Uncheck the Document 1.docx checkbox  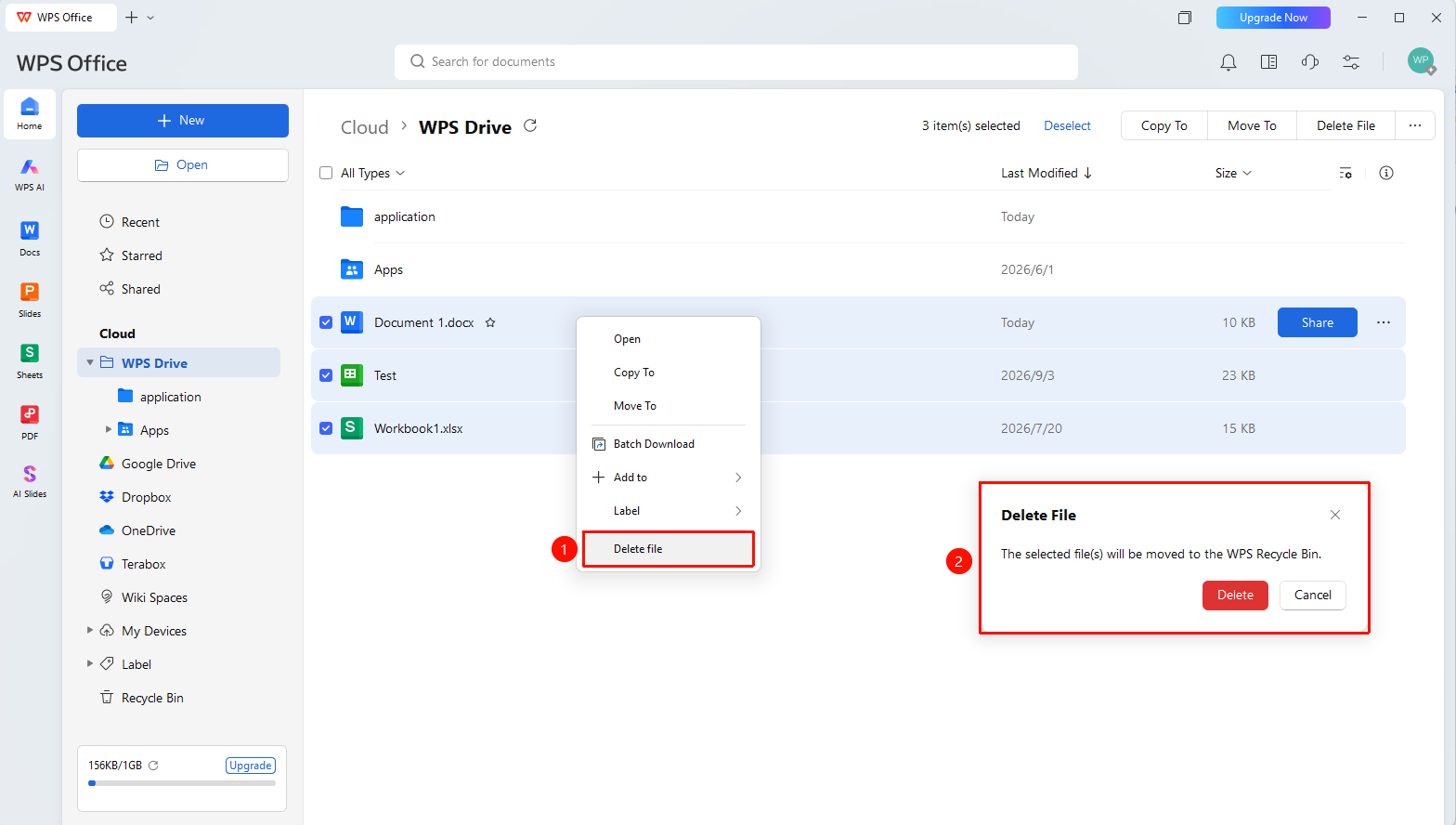coord(326,322)
